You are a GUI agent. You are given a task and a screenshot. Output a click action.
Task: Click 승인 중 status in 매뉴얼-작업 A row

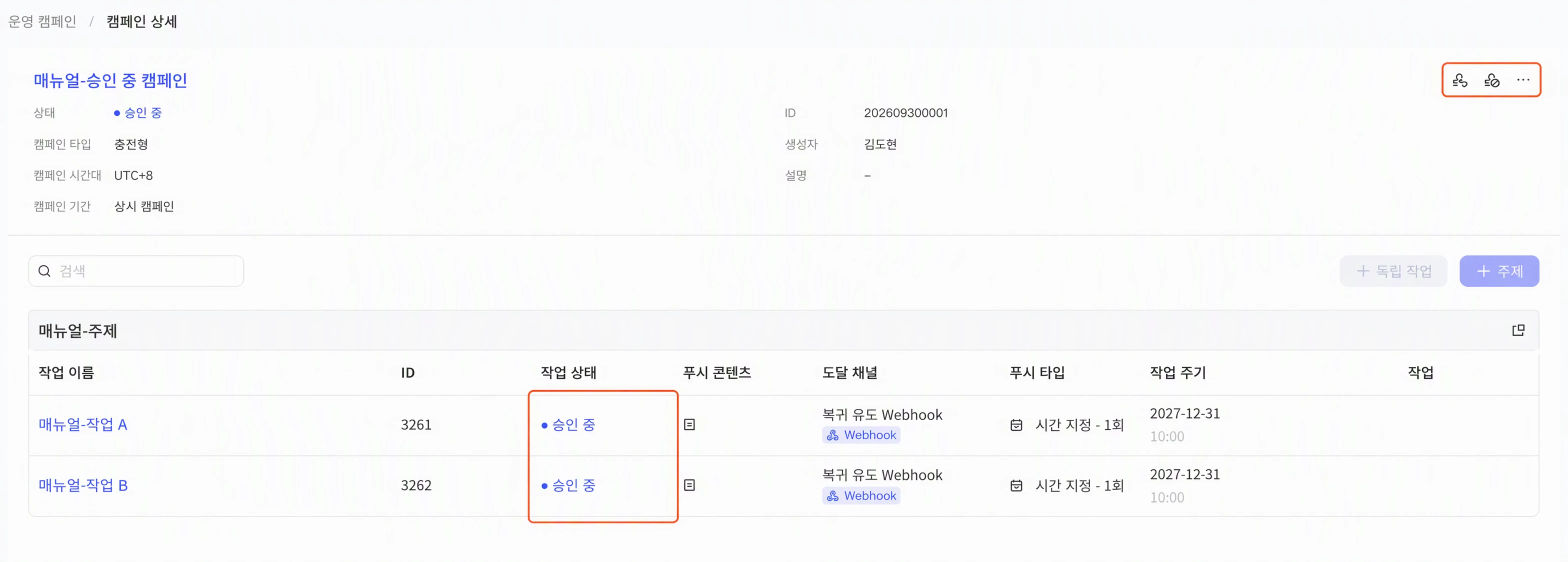click(568, 424)
